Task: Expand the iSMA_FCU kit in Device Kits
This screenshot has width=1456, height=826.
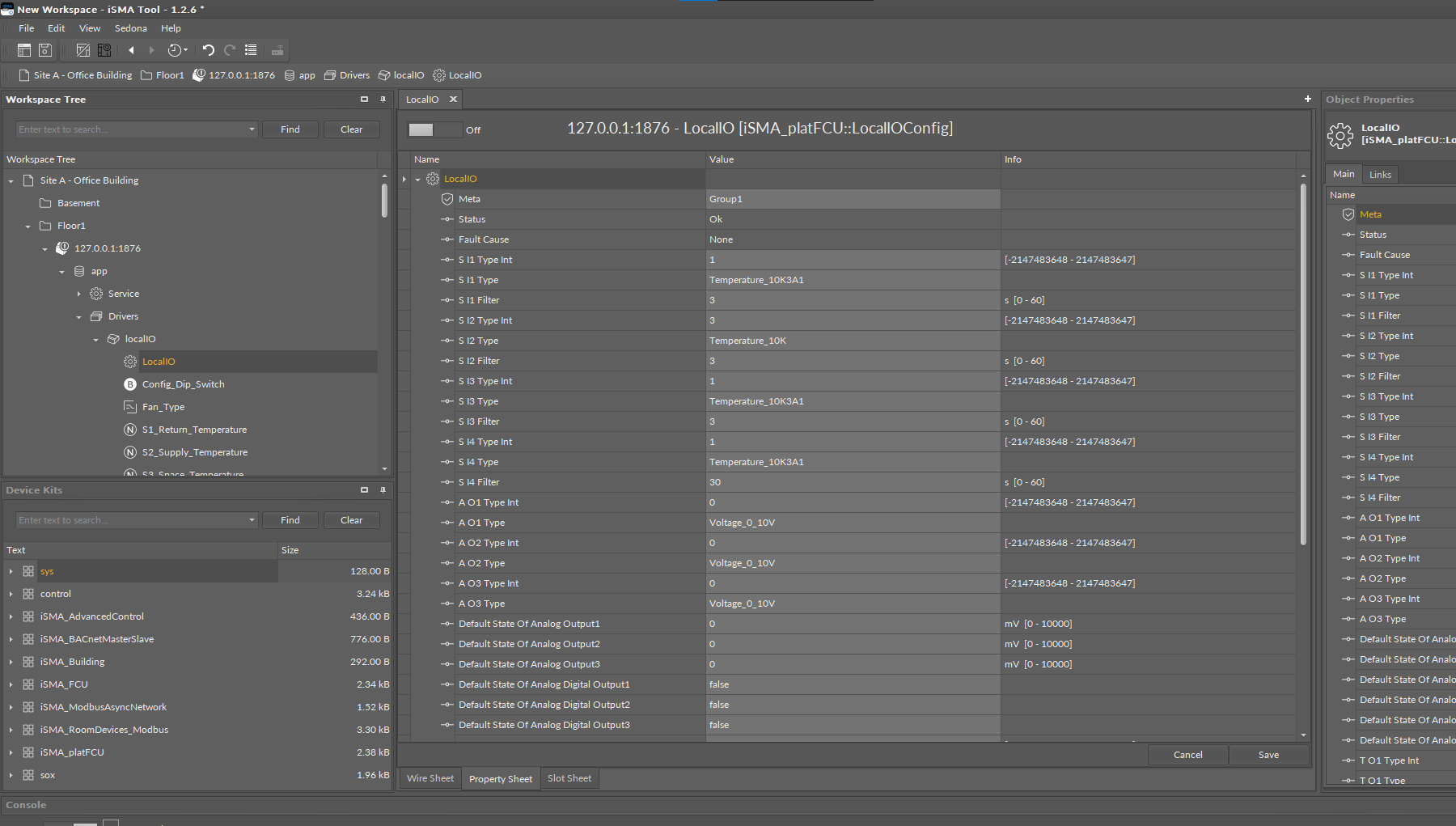Action: click(x=11, y=684)
